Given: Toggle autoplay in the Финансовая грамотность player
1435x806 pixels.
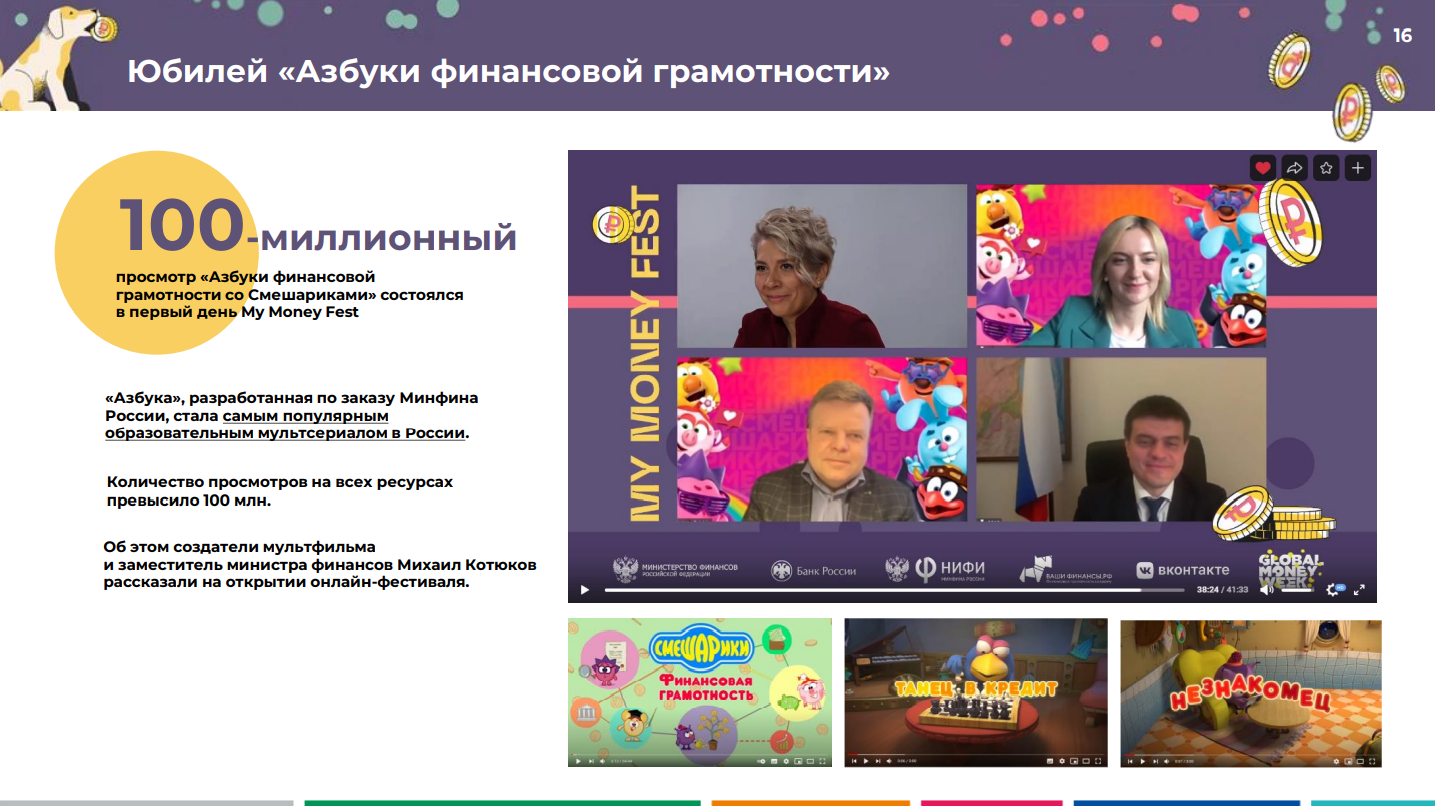Looking at the screenshot, I should click(x=761, y=761).
